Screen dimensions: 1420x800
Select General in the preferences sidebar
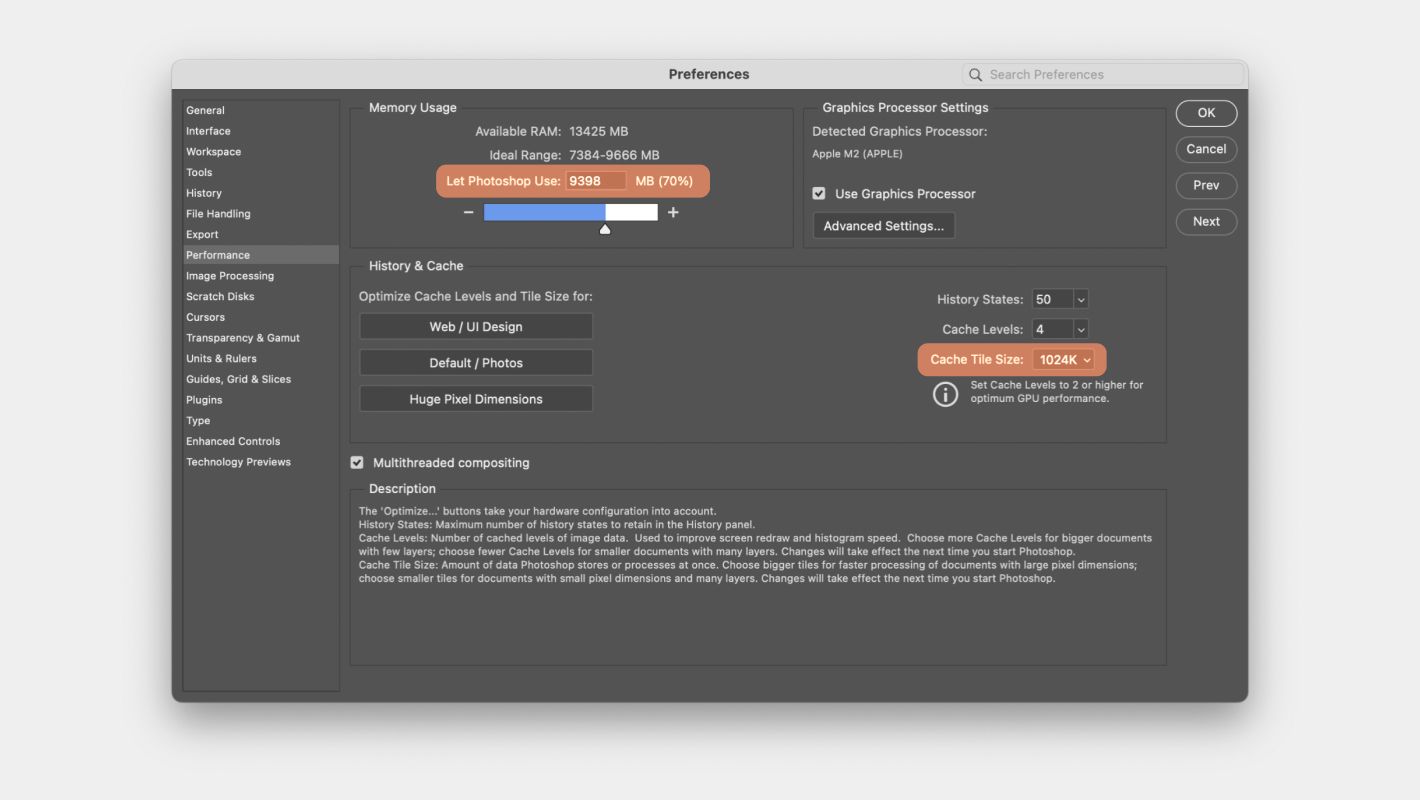pos(205,111)
